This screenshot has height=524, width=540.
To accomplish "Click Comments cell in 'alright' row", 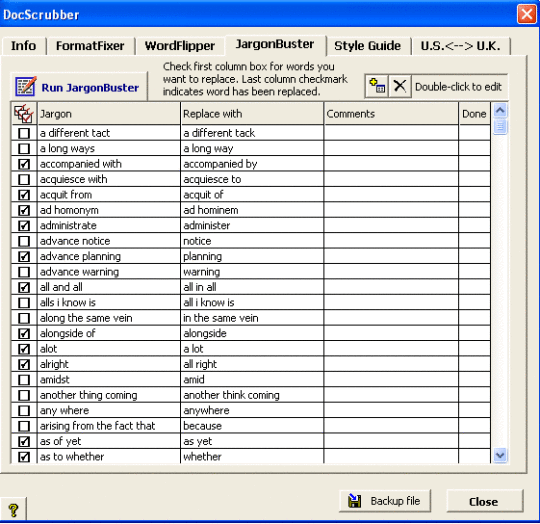I will [x=391, y=364].
